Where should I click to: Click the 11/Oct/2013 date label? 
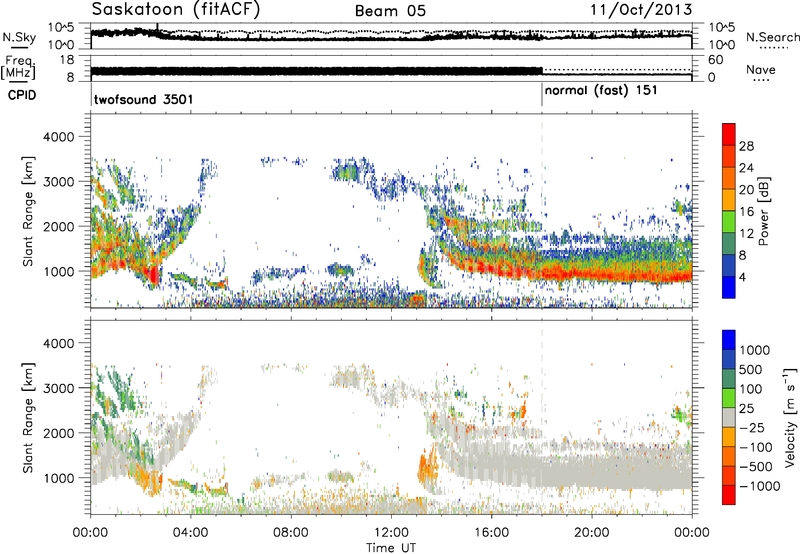coord(641,10)
